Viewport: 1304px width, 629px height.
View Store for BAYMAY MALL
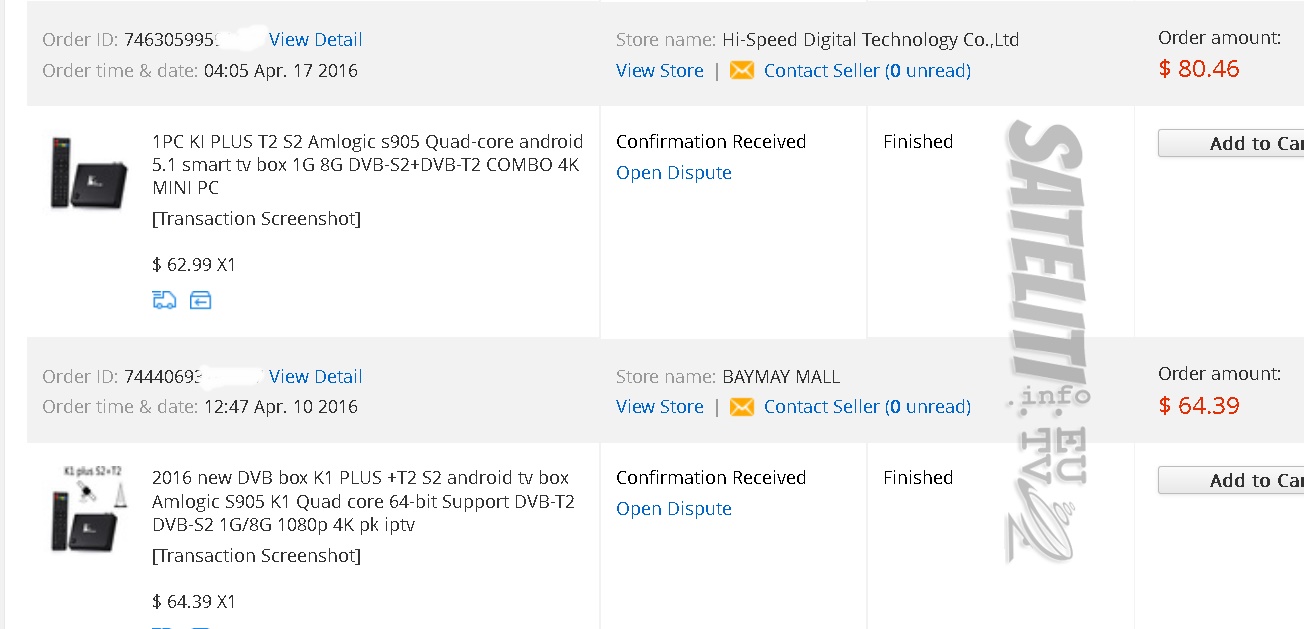660,407
